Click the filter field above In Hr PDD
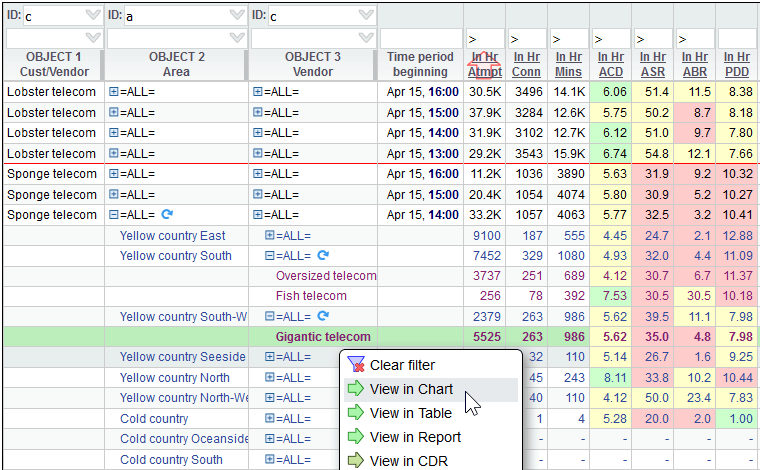 tap(737, 39)
